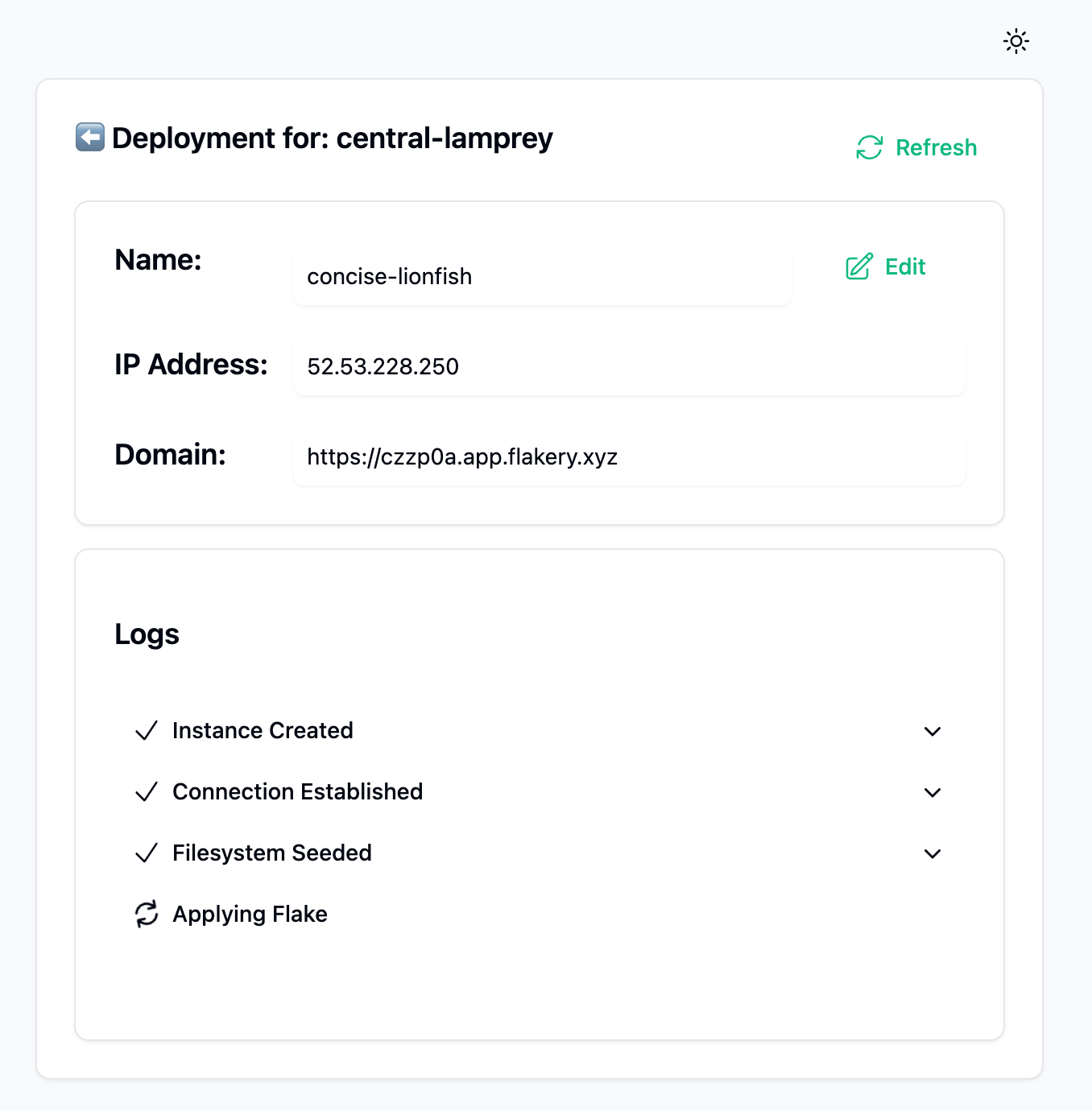Click the spinning sync icon for Applying Flake
Image resolution: width=1092 pixels, height=1111 pixels.
tap(147, 915)
